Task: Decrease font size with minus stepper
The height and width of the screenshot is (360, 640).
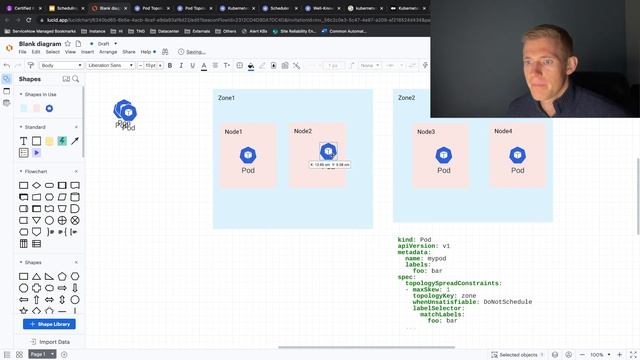Action: (140, 65)
